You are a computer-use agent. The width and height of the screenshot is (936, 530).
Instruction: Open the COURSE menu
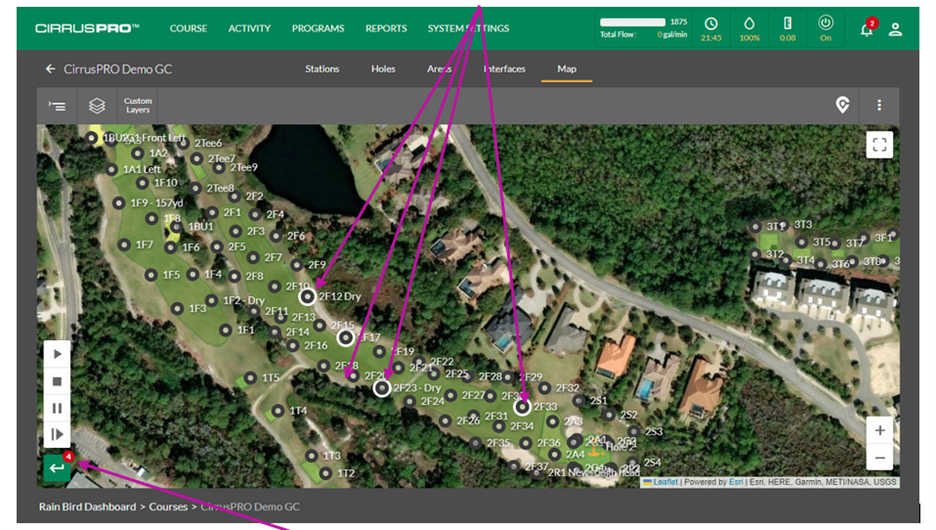pyautogui.click(x=188, y=28)
